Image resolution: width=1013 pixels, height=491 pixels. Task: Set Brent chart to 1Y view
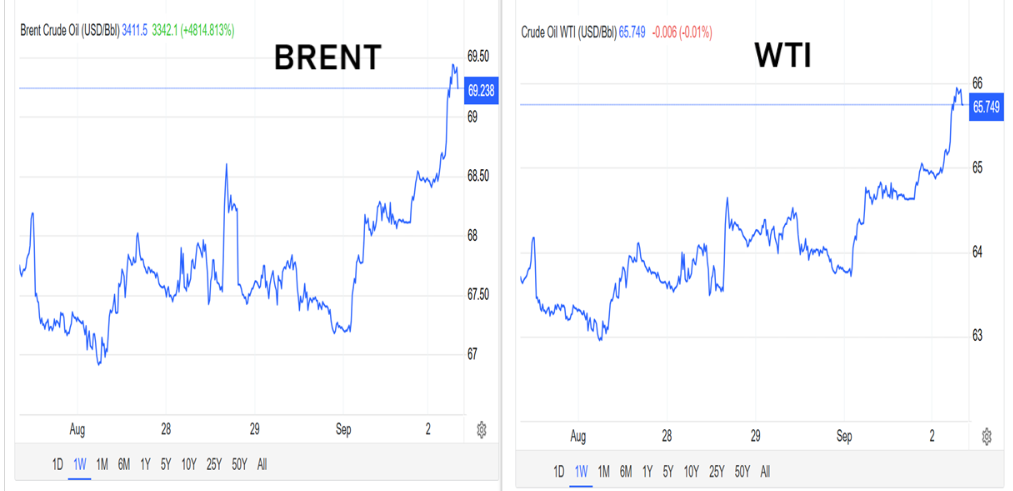(145, 464)
